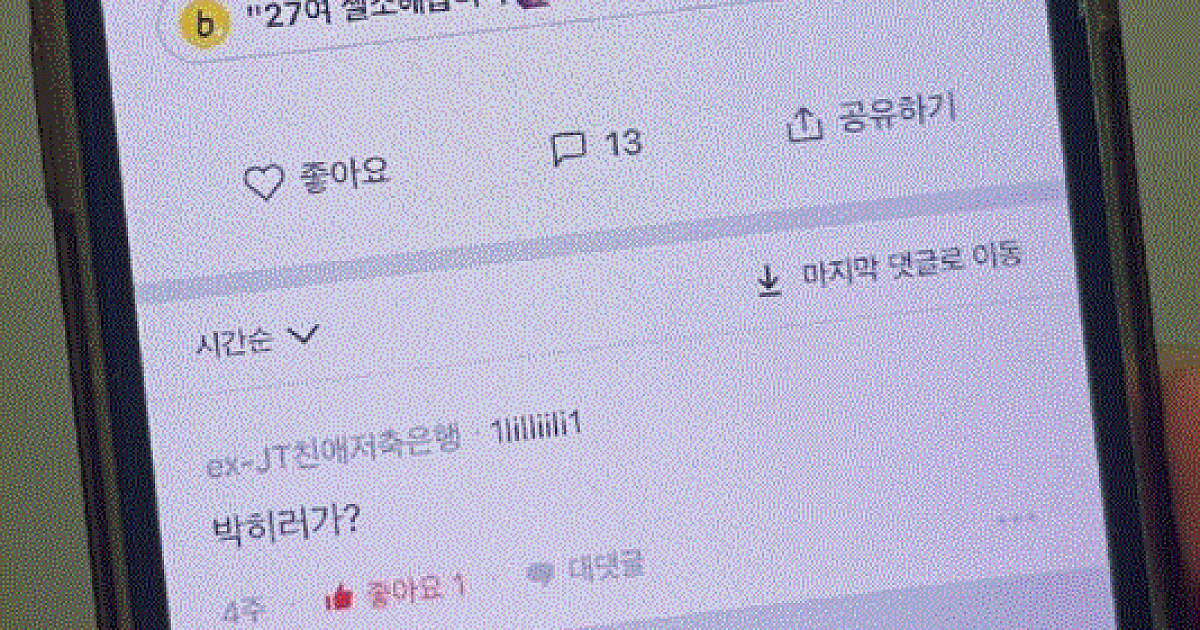Tap the comment count 13
Image resolution: width=1200 pixels, height=630 pixels.
click(623, 143)
